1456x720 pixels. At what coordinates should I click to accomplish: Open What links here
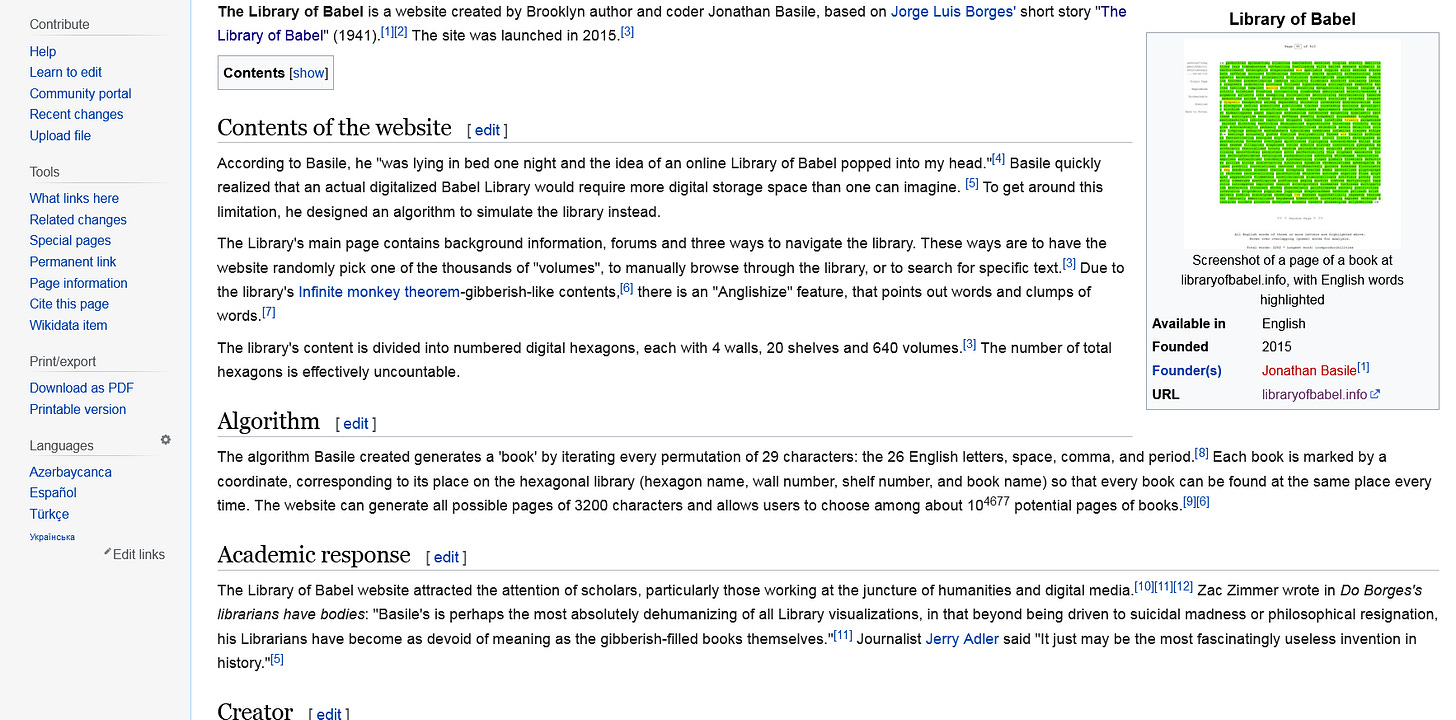(74, 198)
